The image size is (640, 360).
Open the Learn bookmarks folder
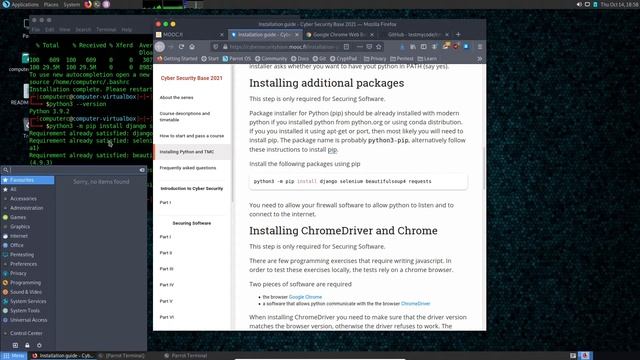[x=427, y=59]
